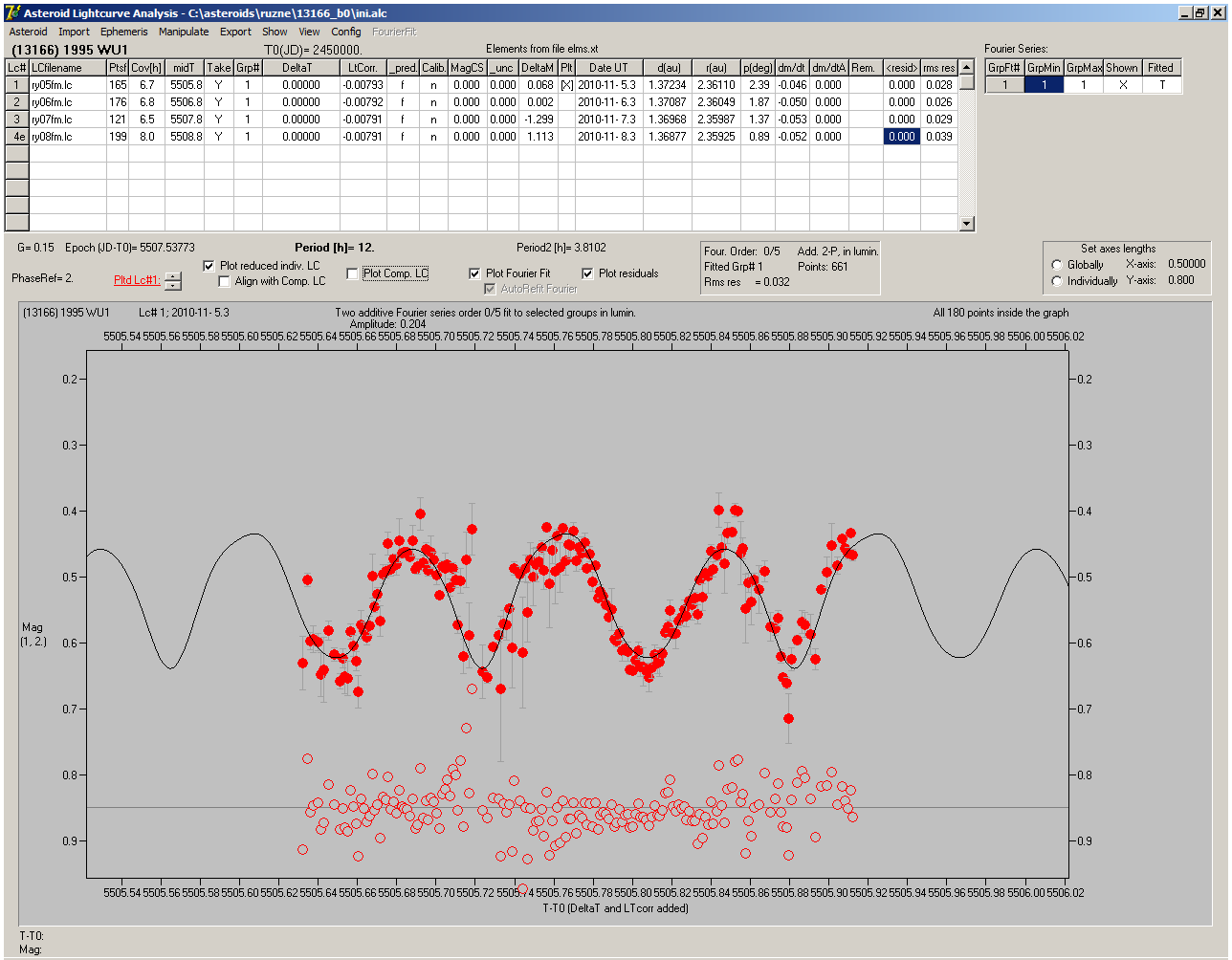Viewport: 1232px width, 960px height.
Task: Restore the window using title bar button
Action: (x=1199, y=12)
